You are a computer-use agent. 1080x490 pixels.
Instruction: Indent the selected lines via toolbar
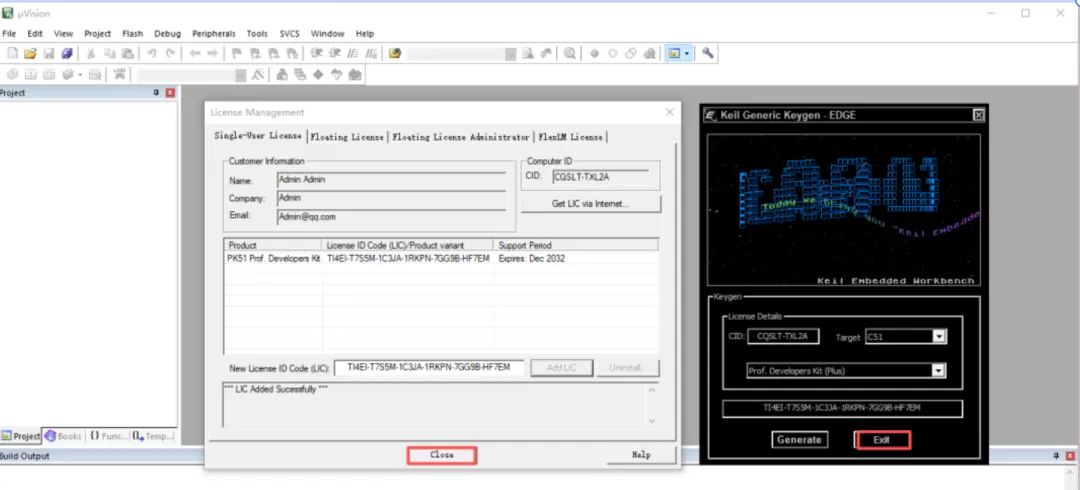pyautogui.click(x=316, y=53)
